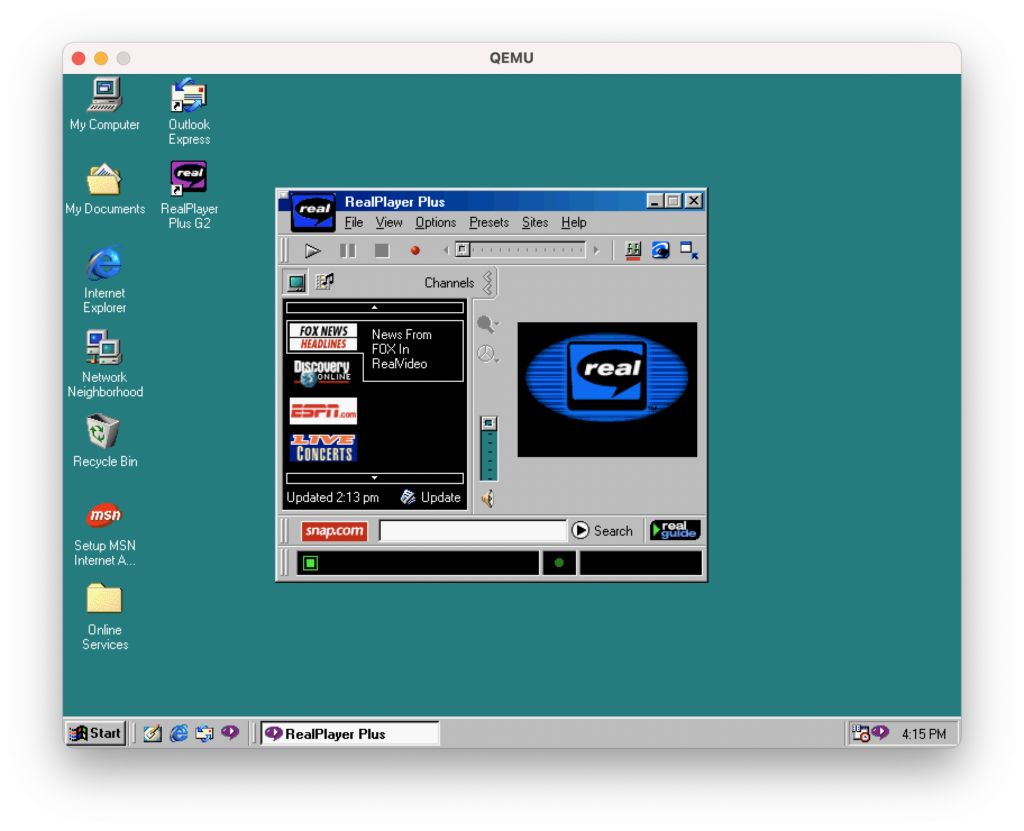Click the snap.com logo button
The image size is (1024, 831).
(334, 530)
